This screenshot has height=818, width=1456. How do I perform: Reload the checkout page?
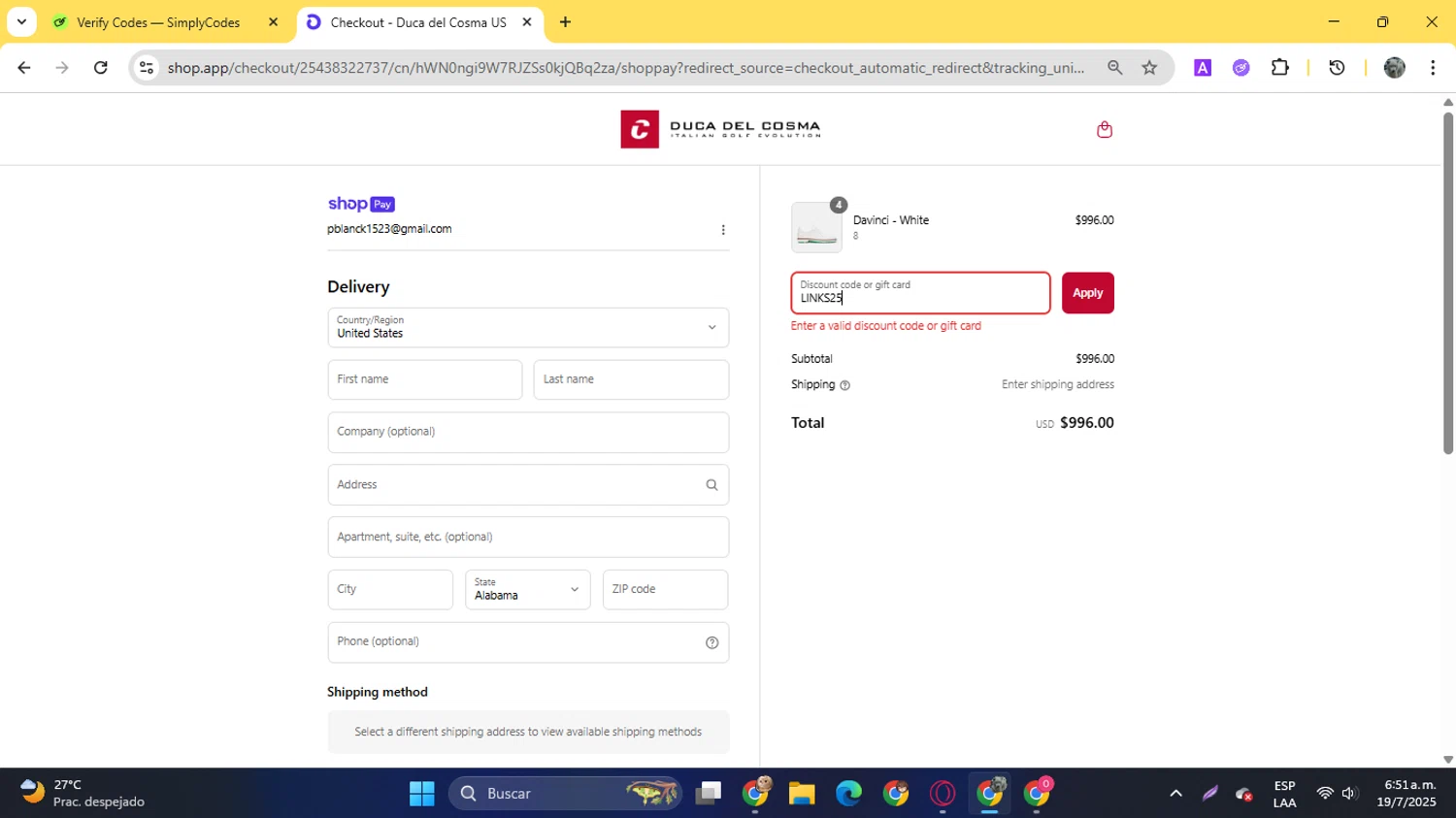click(101, 68)
